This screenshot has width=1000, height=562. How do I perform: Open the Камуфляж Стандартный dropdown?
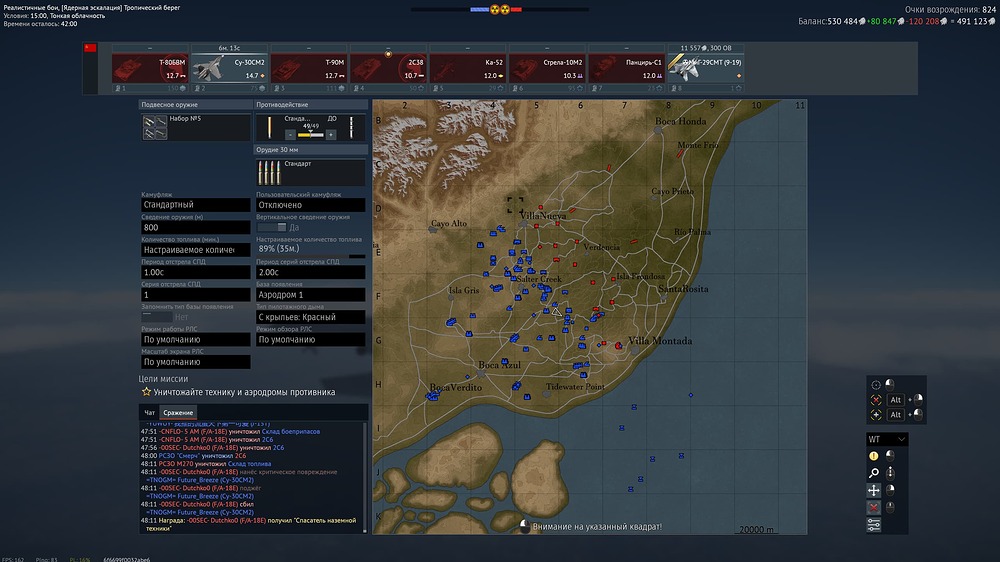tap(195, 205)
